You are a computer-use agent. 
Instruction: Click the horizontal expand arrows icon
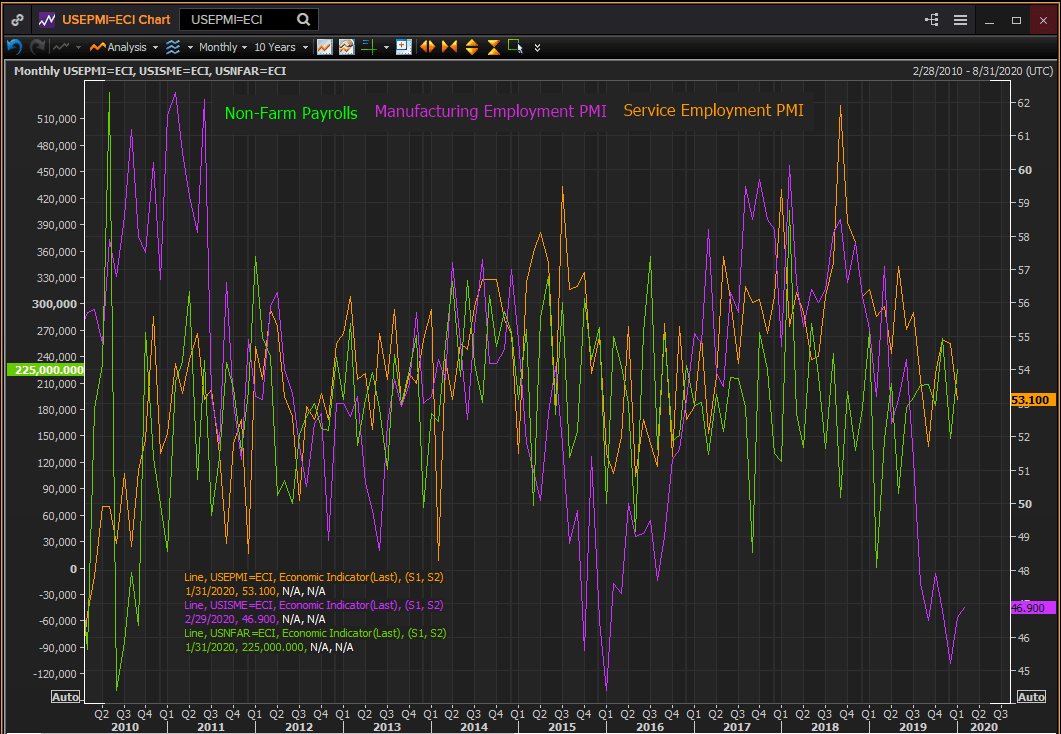427,47
